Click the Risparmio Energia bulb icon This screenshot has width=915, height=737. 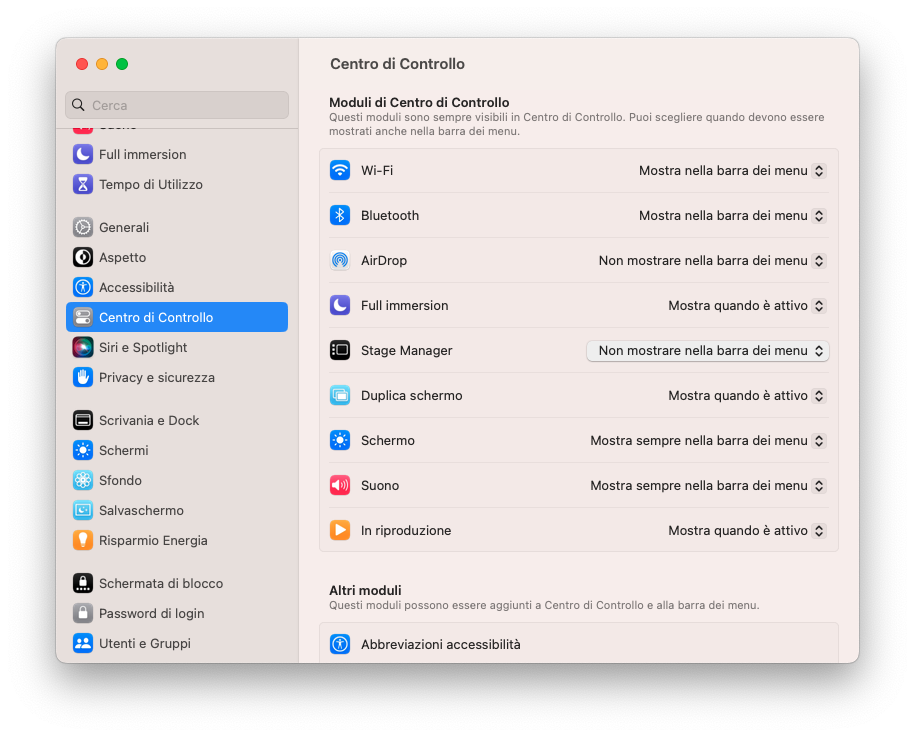[x=83, y=540]
